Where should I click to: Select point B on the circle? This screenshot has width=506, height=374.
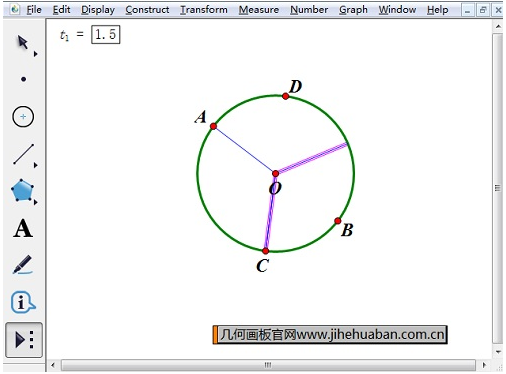(338, 221)
